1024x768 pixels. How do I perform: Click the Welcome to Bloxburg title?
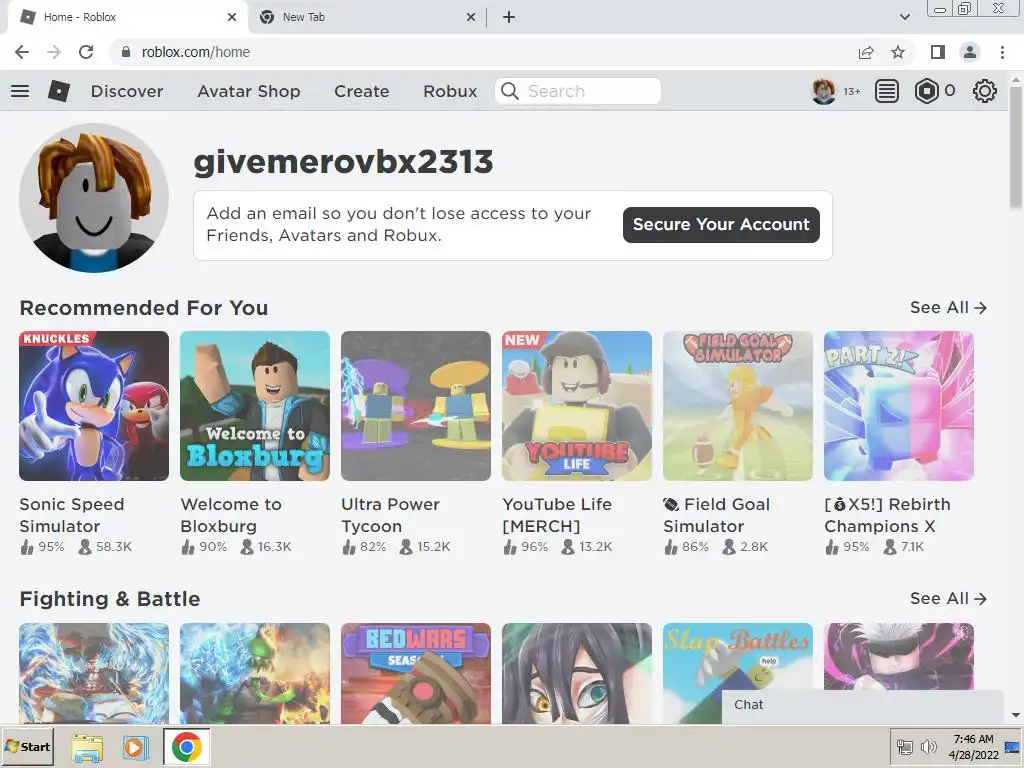pyautogui.click(x=231, y=515)
